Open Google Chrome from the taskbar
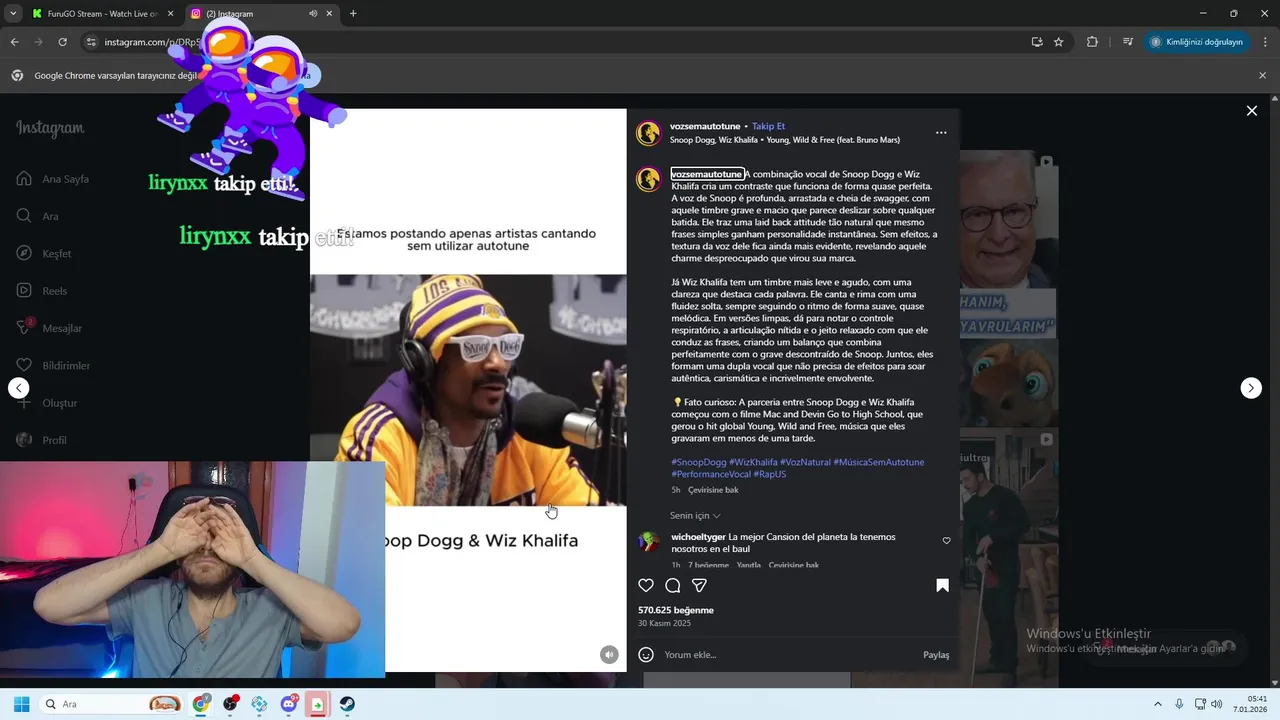1280x720 pixels. (201, 704)
